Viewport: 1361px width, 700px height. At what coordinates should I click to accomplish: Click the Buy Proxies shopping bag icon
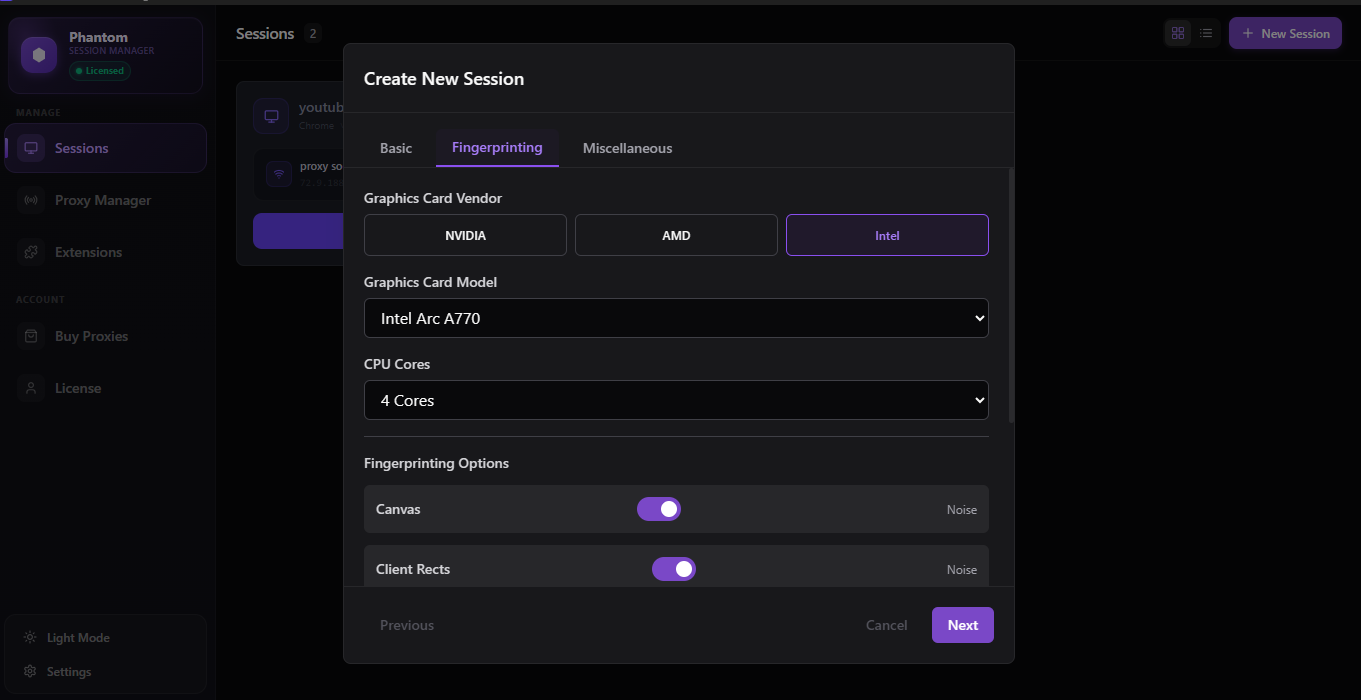point(31,336)
